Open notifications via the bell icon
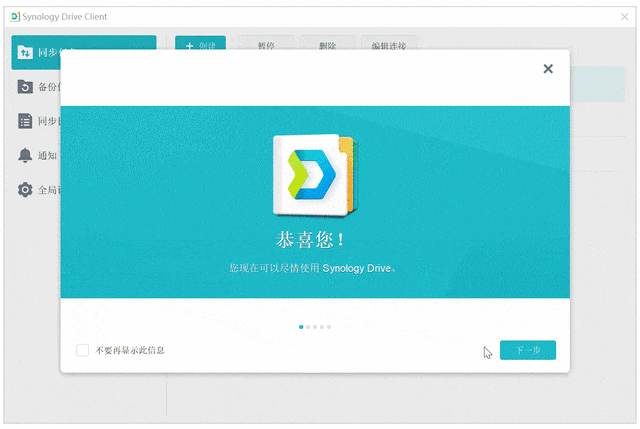640x429 pixels. [25, 155]
